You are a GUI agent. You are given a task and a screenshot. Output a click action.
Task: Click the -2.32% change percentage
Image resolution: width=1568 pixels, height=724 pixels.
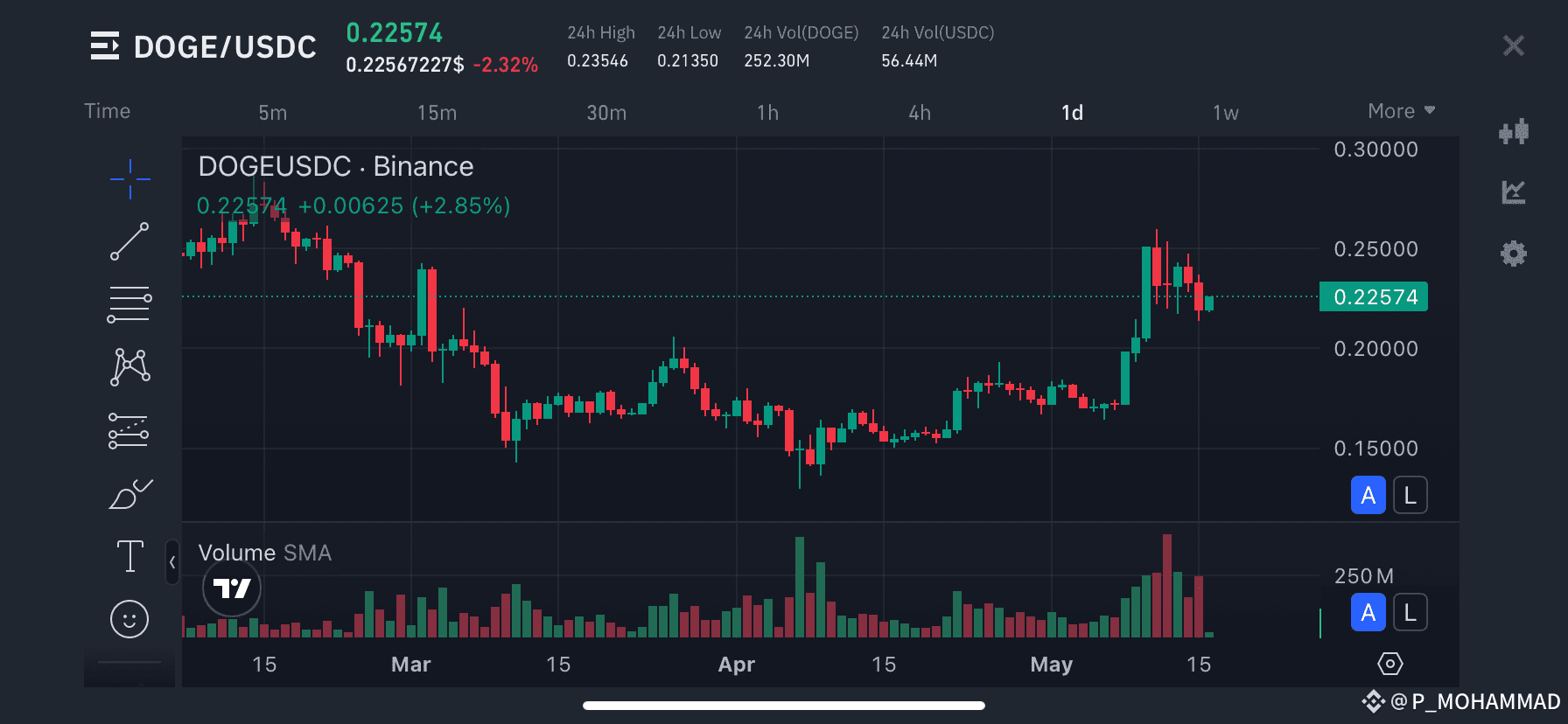coord(506,65)
